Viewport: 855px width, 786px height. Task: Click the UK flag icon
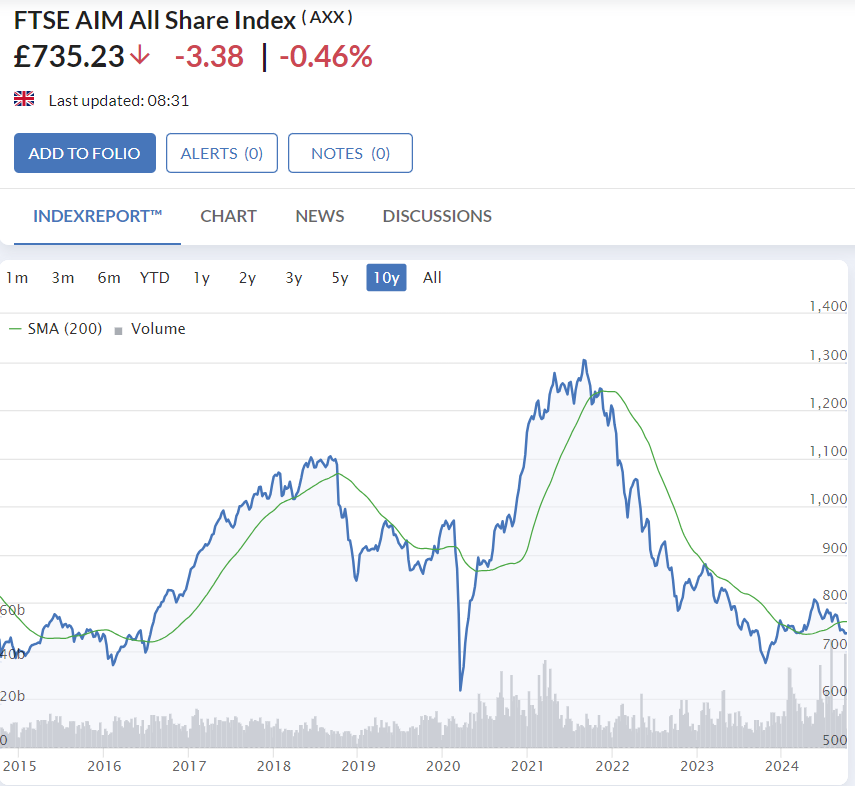coord(24,99)
